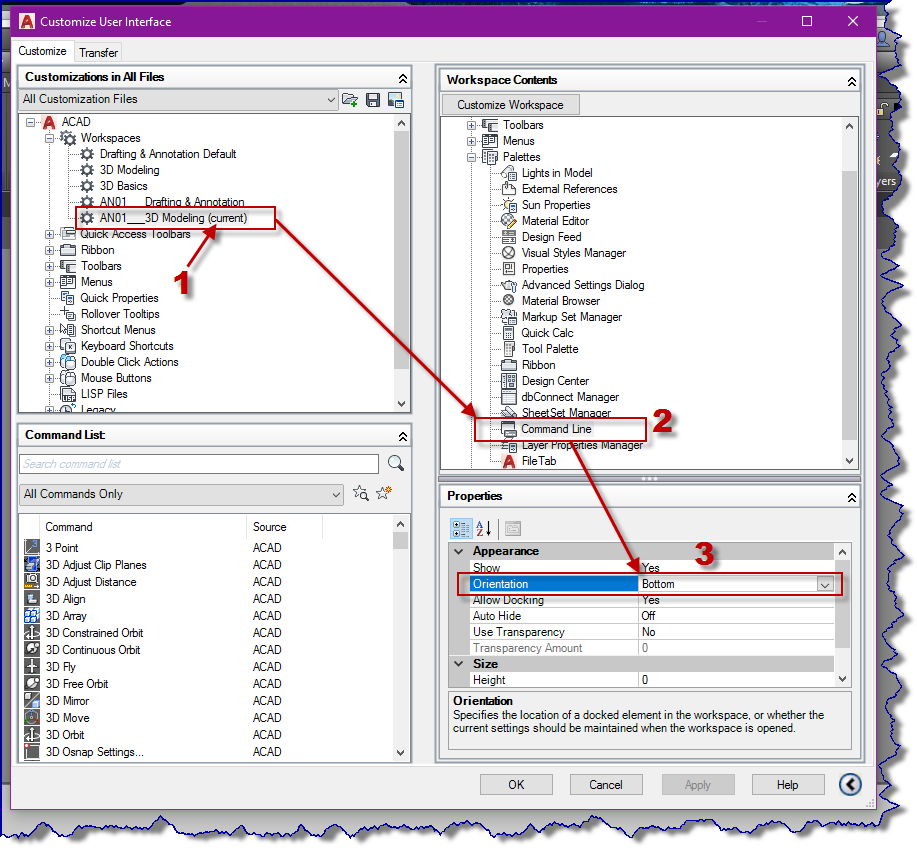This screenshot has width=917, height=848.
Task: Sort properties alphabetically
Action: (481, 529)
